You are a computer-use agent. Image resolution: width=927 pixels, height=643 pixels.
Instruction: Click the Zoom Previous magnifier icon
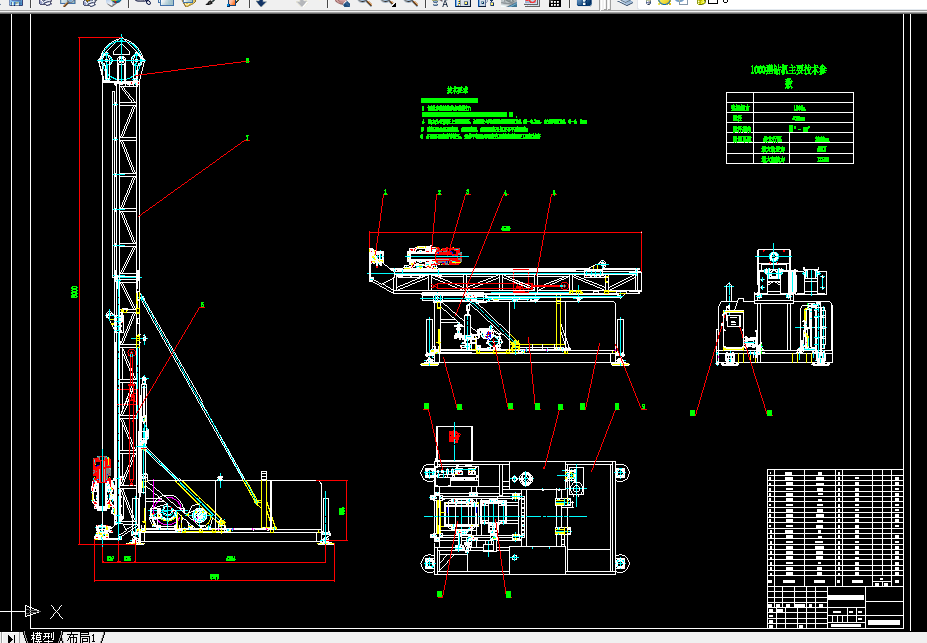(x=410, y=2)
